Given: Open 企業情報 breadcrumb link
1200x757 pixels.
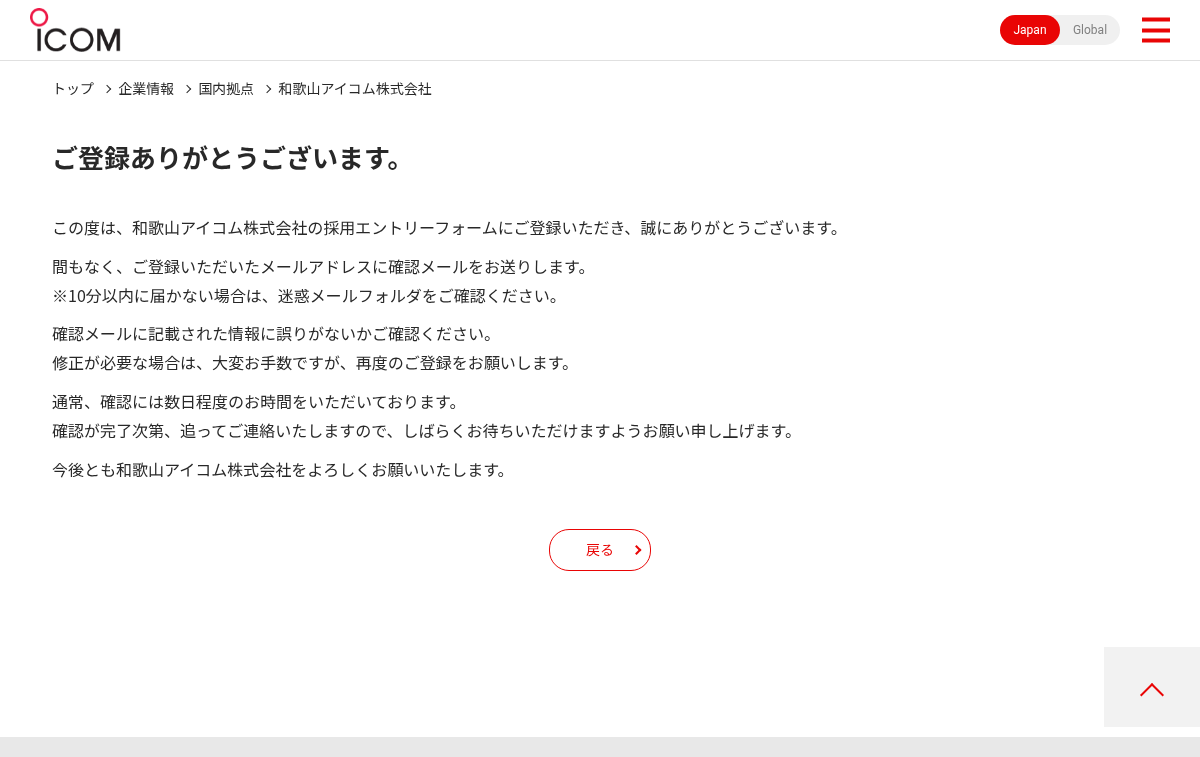Looking at the screenshot, I should 146,89.
